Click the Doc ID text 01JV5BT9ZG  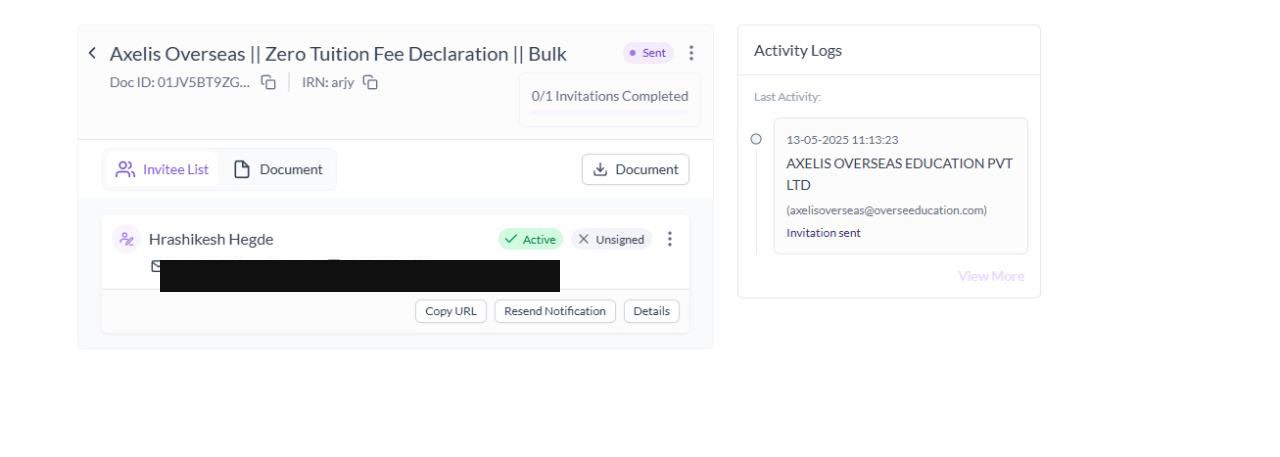(180, 82)
